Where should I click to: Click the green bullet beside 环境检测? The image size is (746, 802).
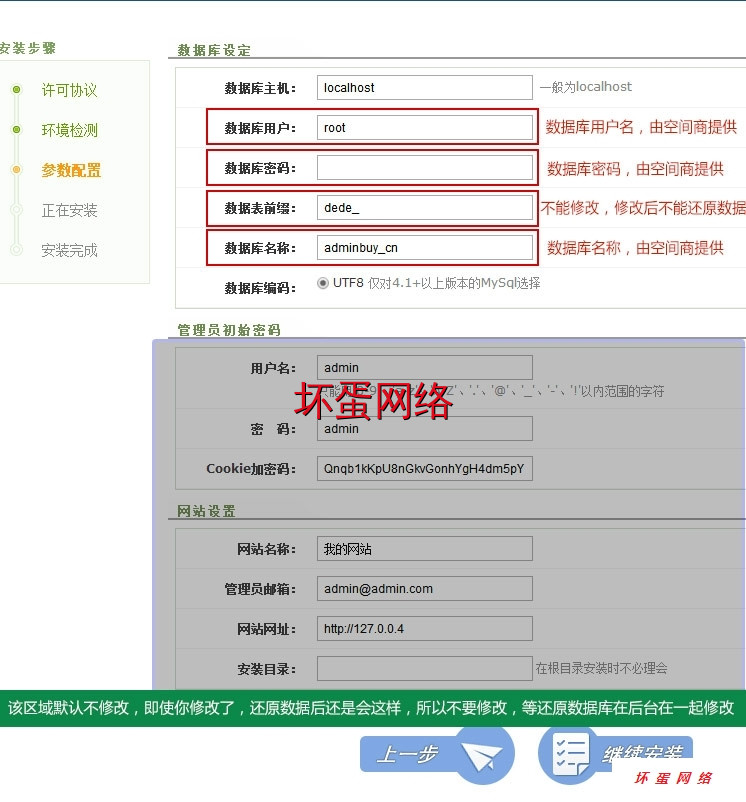tap(17, 129)
